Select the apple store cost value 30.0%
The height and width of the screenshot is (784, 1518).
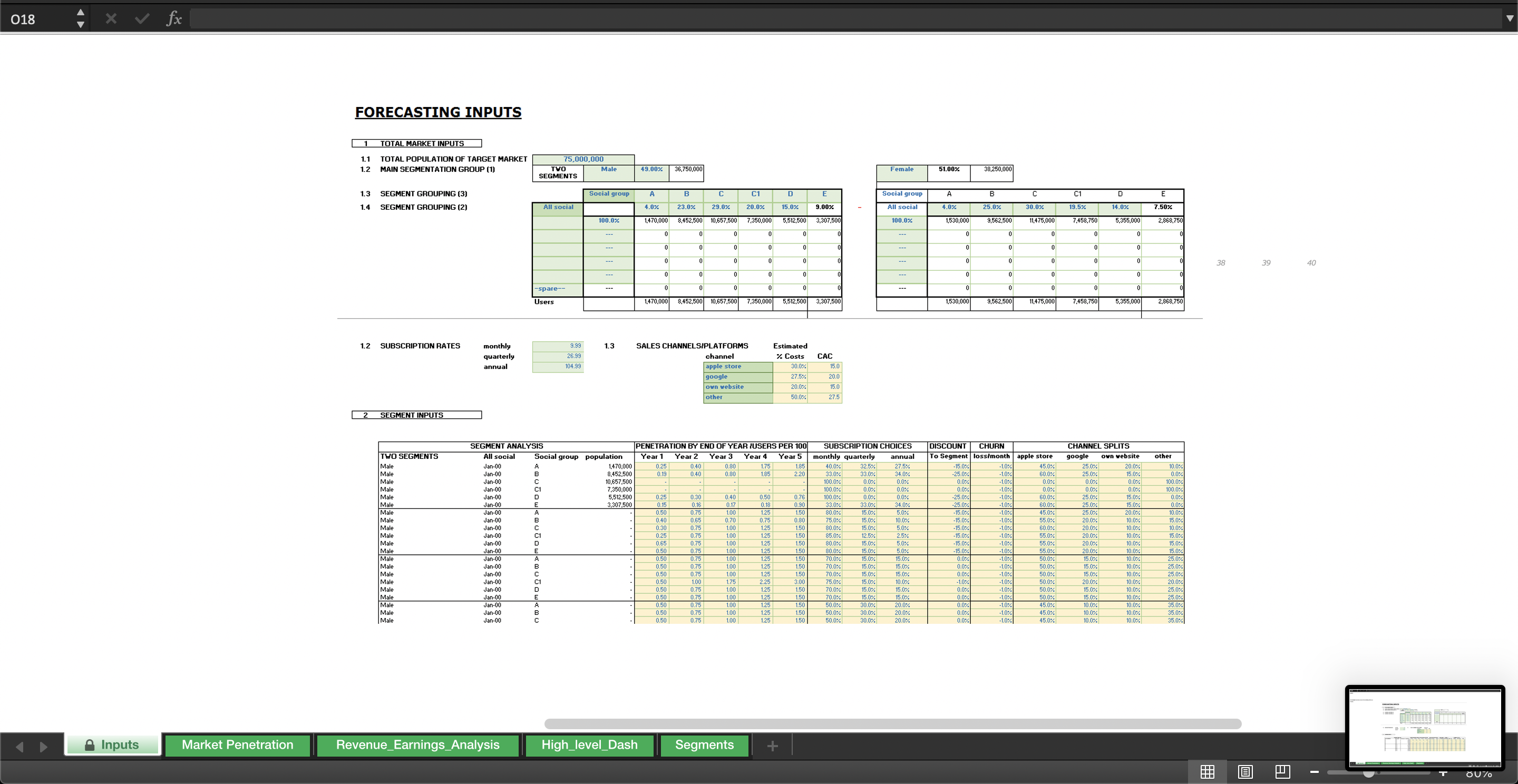[790, 366]
